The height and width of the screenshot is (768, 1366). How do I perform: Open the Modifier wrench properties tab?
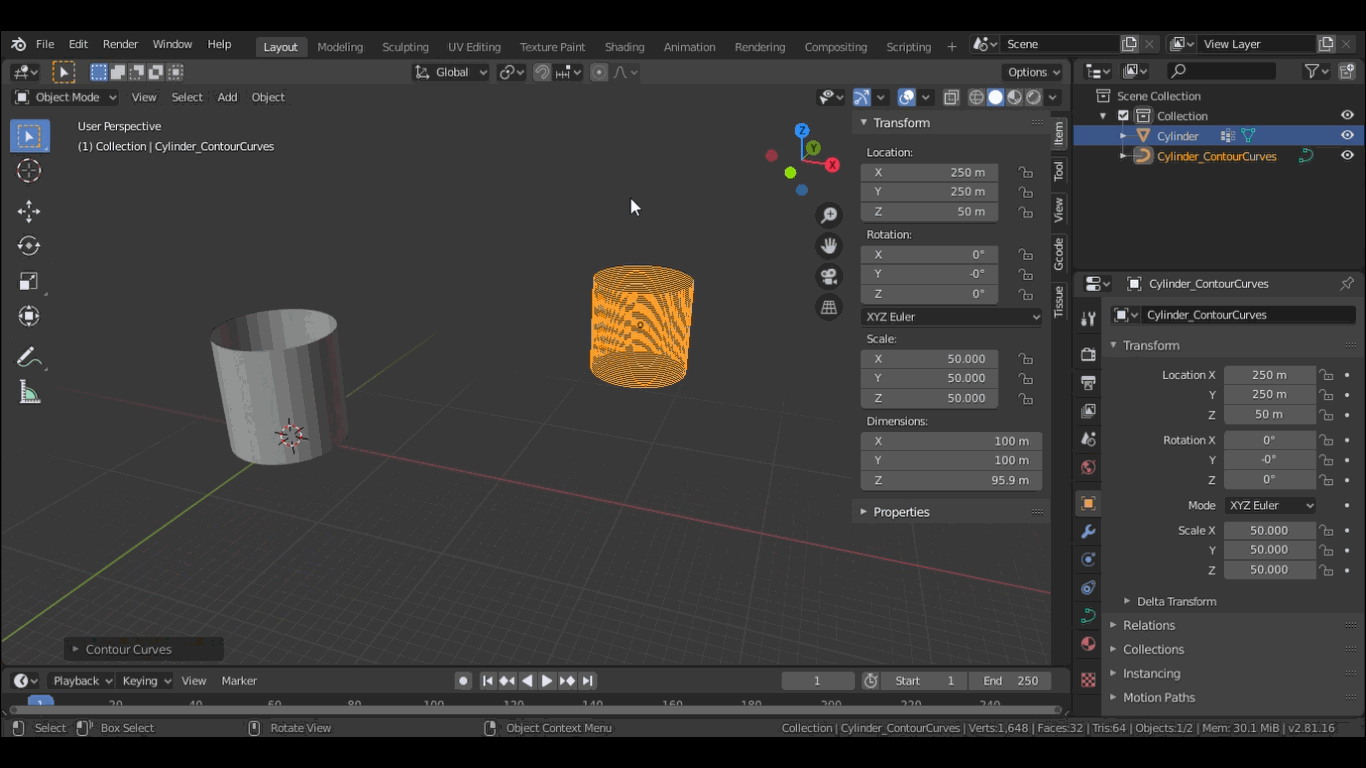(1089, 532)
